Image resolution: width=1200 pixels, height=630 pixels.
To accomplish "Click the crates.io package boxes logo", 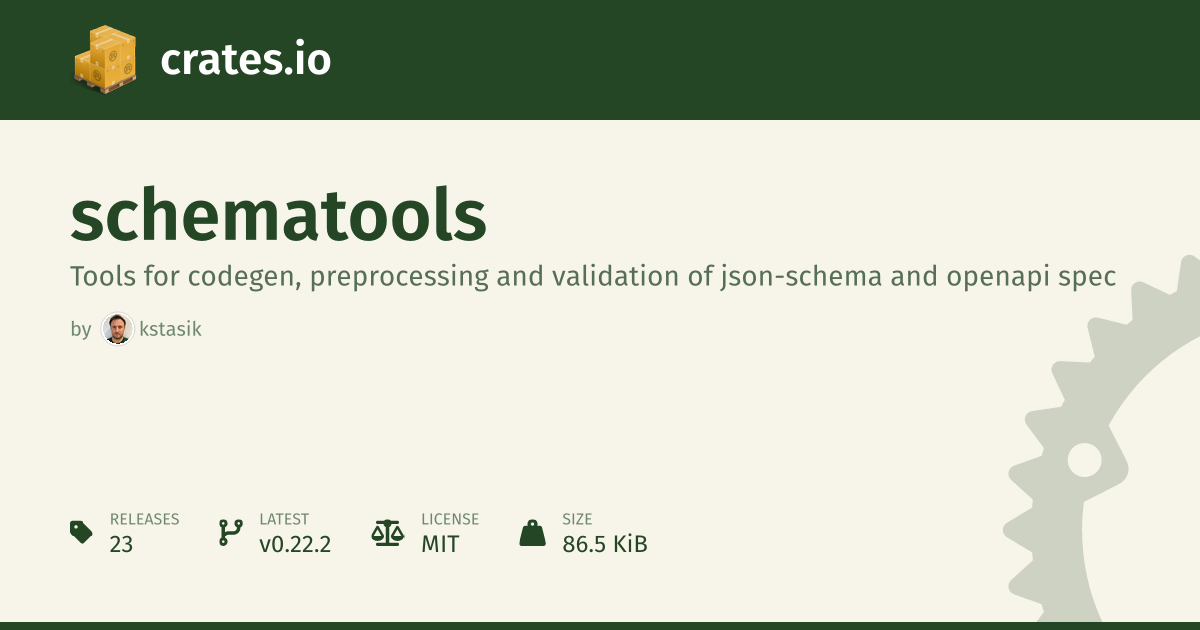I will 104,60.
